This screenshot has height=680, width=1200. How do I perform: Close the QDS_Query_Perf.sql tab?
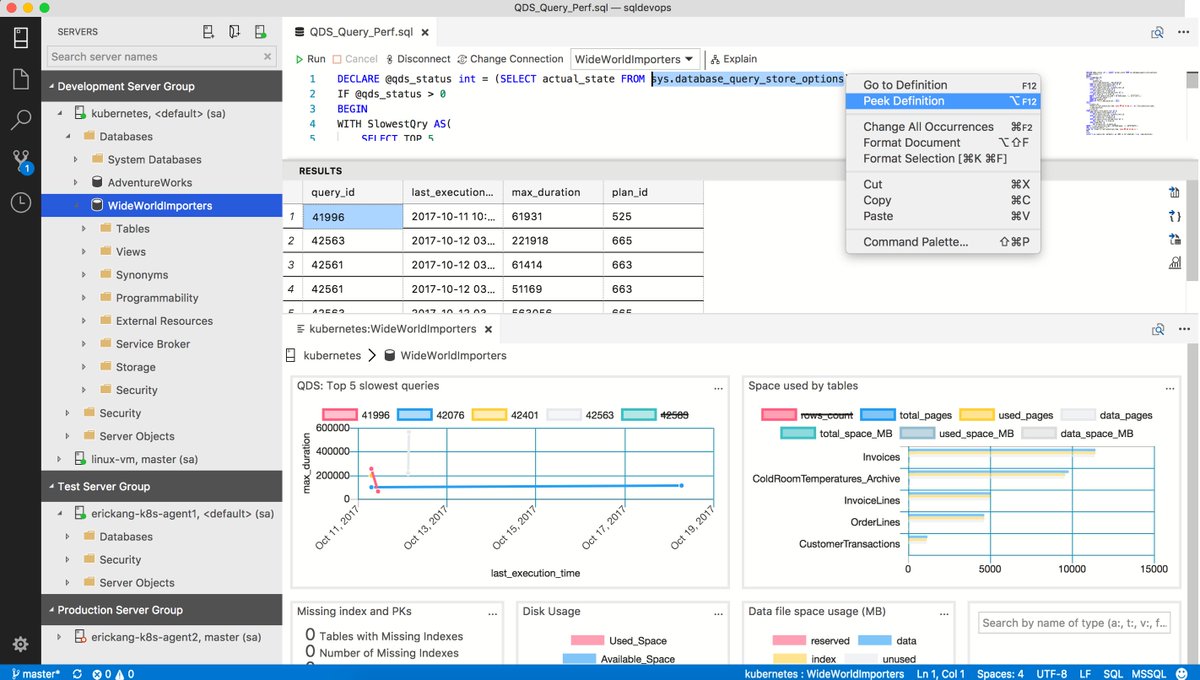click(425, 33)
